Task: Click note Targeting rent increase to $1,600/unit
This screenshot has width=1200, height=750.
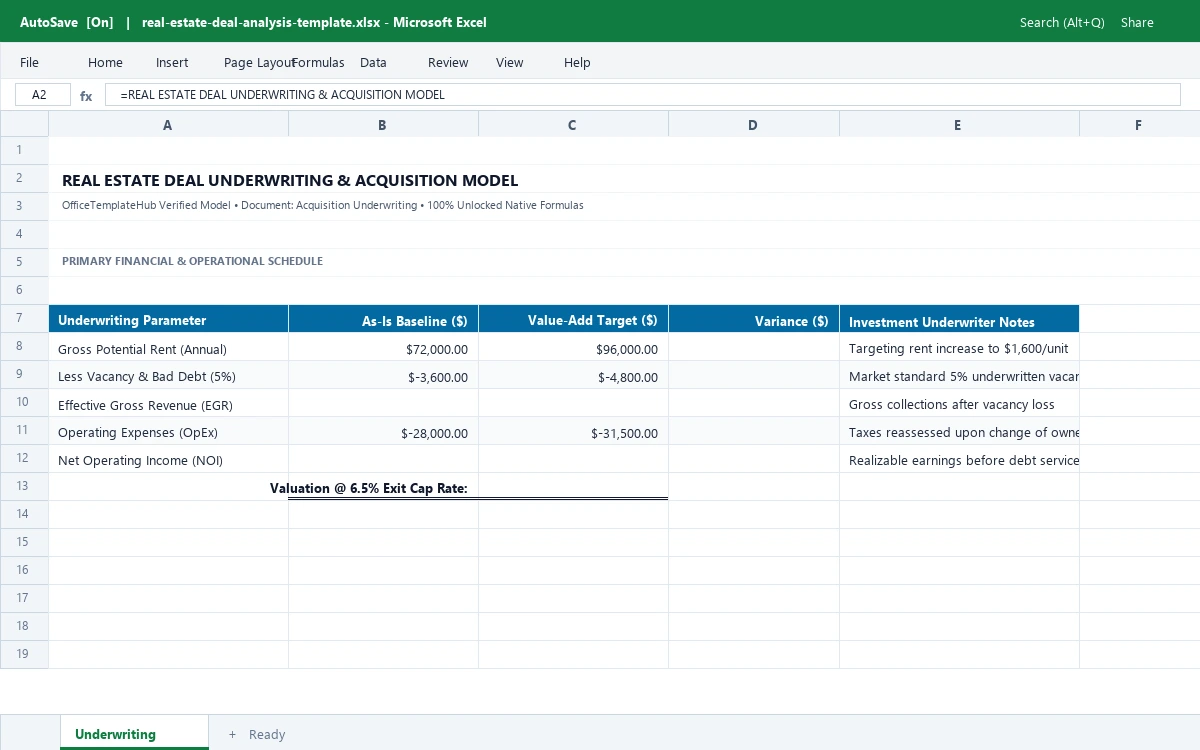Action: pos(959,349)
